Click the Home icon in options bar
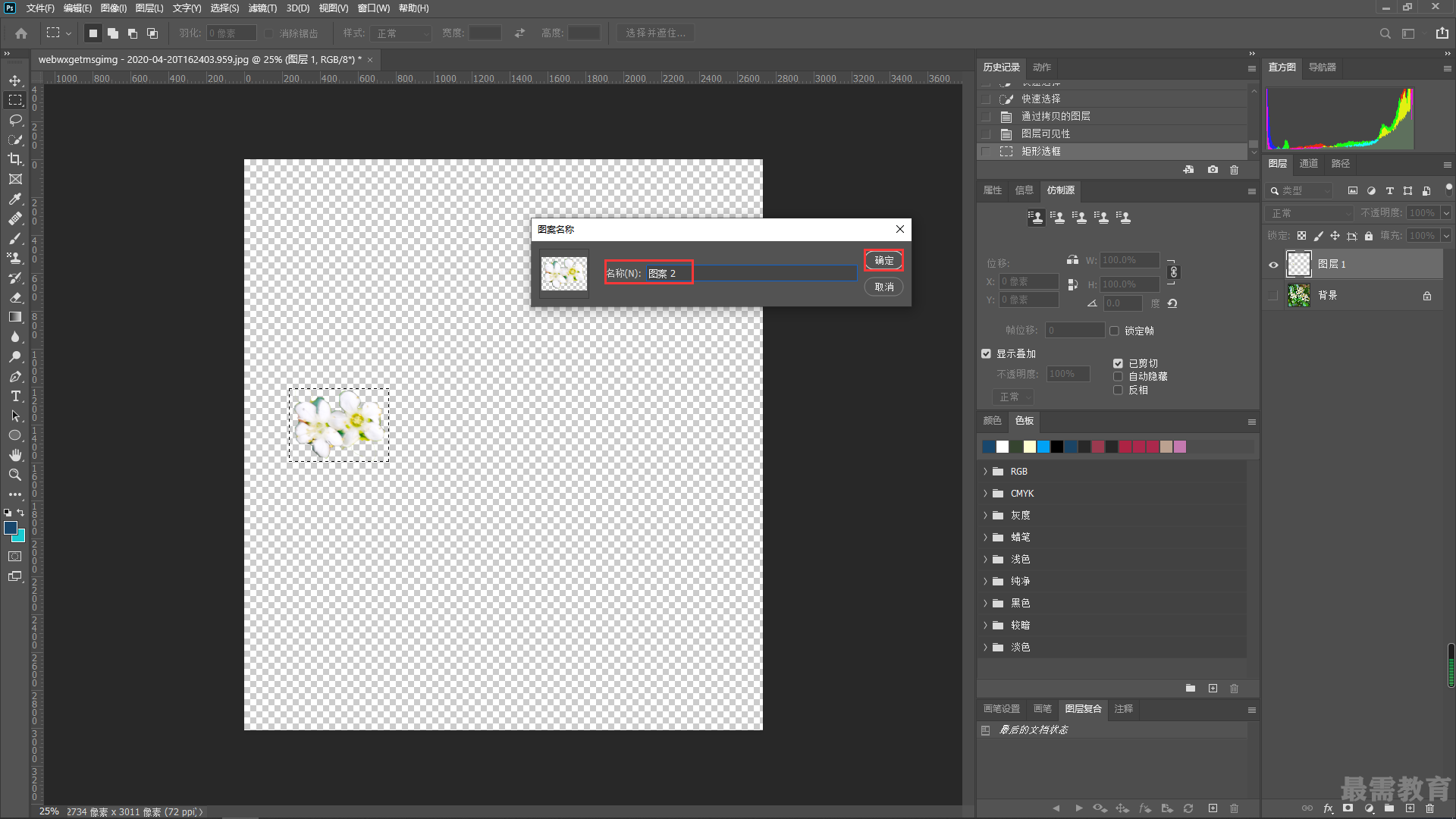Viewport: 1456px width, 819px height. point(21,33)
